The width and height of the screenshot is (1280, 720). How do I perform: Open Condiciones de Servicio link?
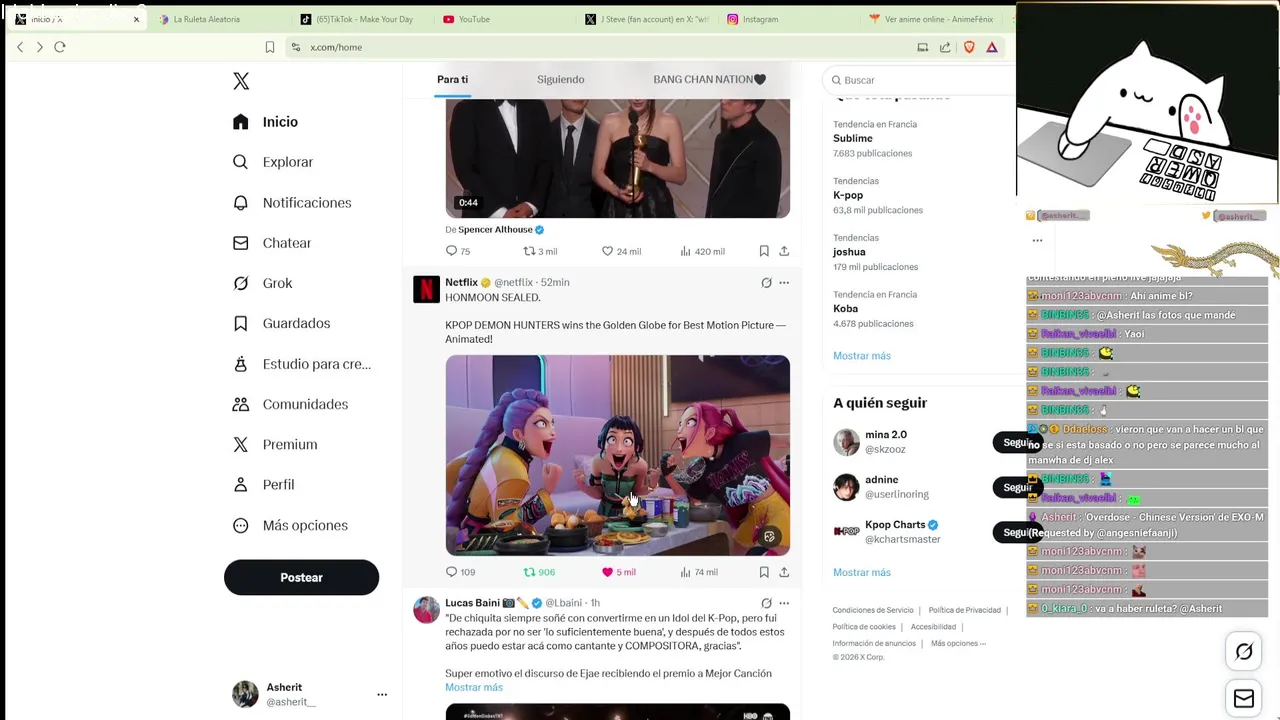pyautogui.click(x=873, y=610)
